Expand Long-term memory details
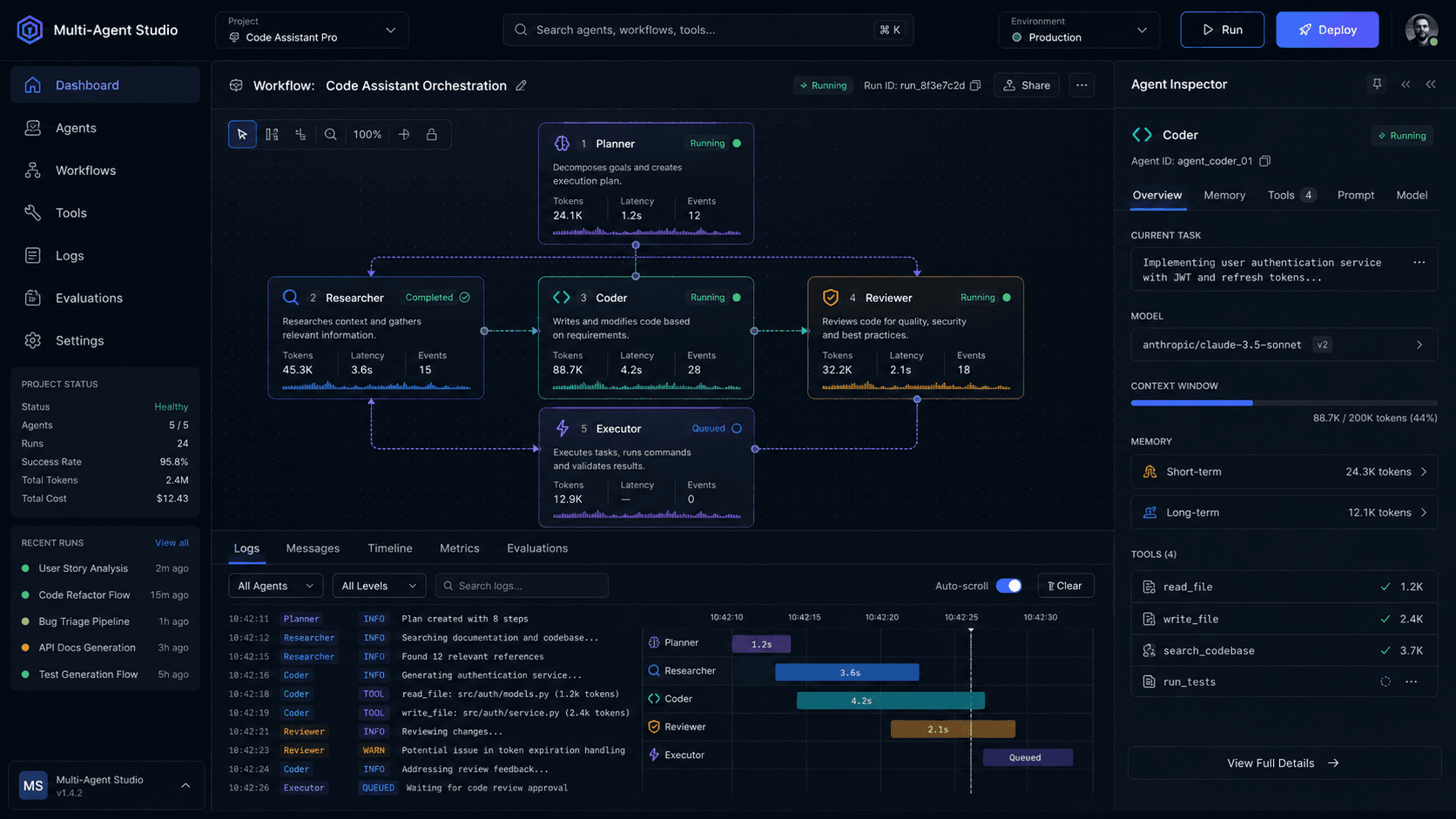This screenshot has height=819, width=1456. coord(1424,513)
